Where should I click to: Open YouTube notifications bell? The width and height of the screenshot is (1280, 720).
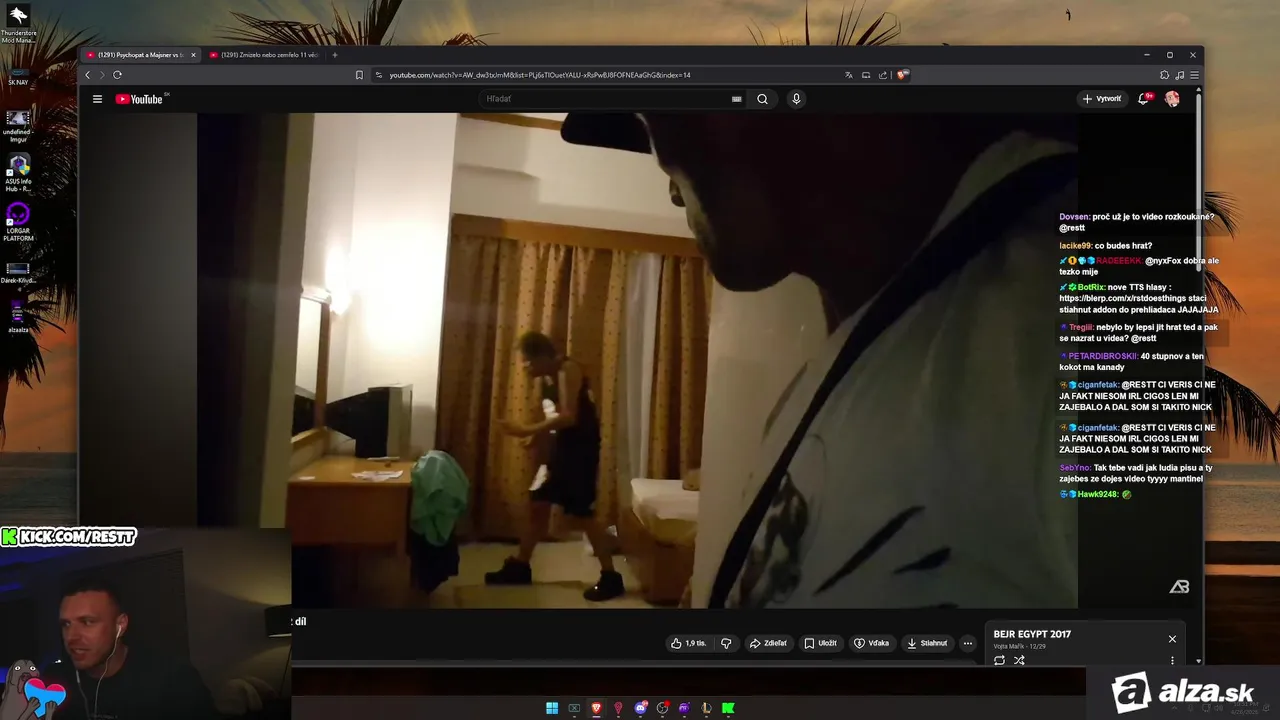(1144, 99)
